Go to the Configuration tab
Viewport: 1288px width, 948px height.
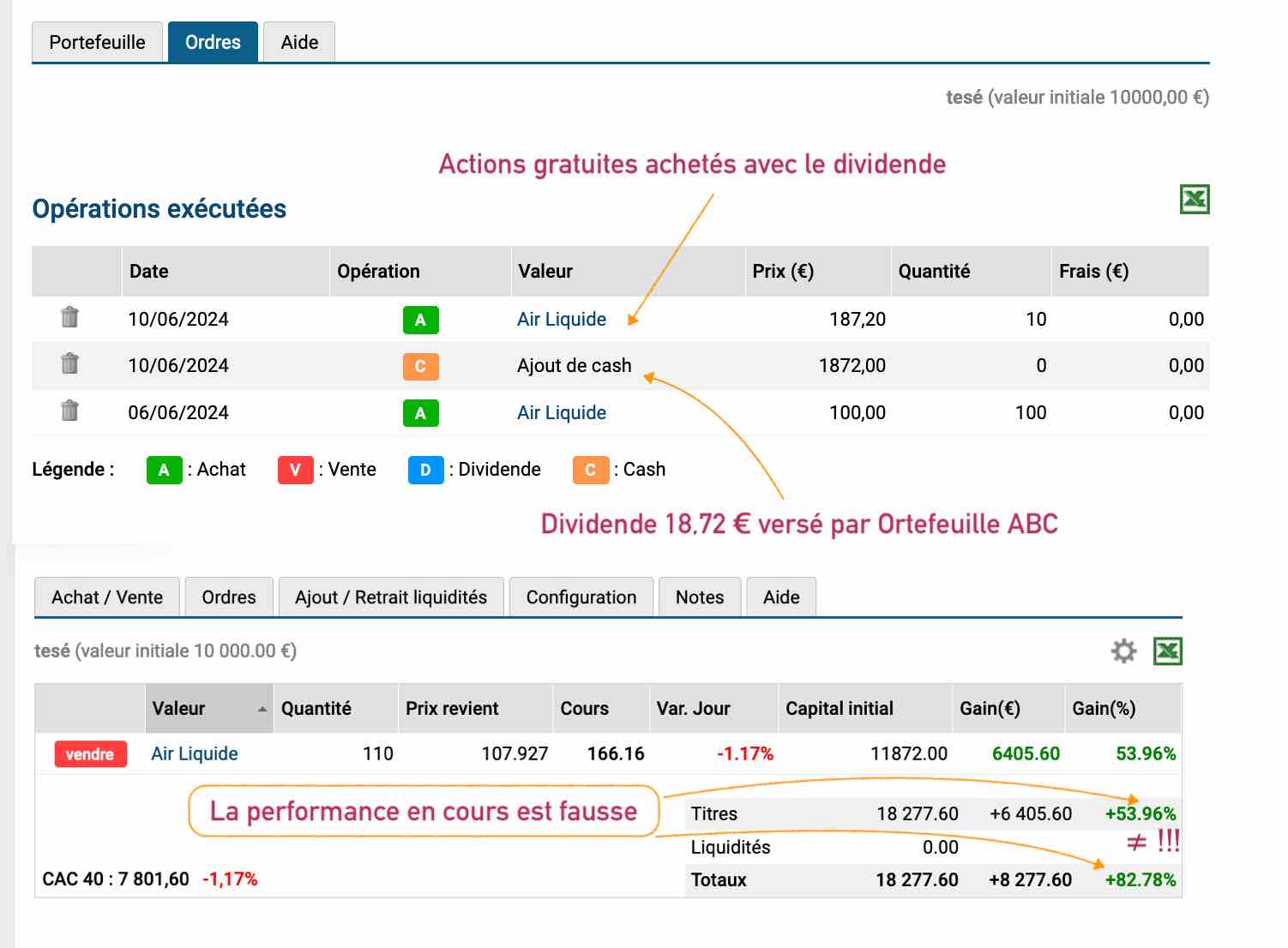(x=581, y=597)
